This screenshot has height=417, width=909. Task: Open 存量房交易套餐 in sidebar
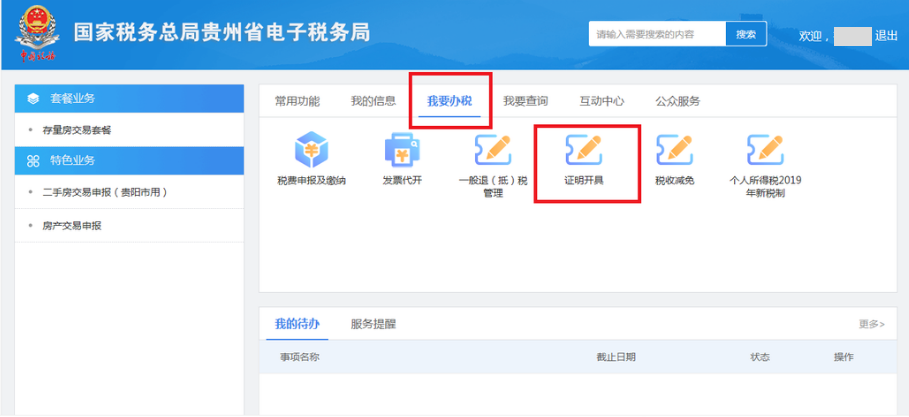[x=77, y=130]
